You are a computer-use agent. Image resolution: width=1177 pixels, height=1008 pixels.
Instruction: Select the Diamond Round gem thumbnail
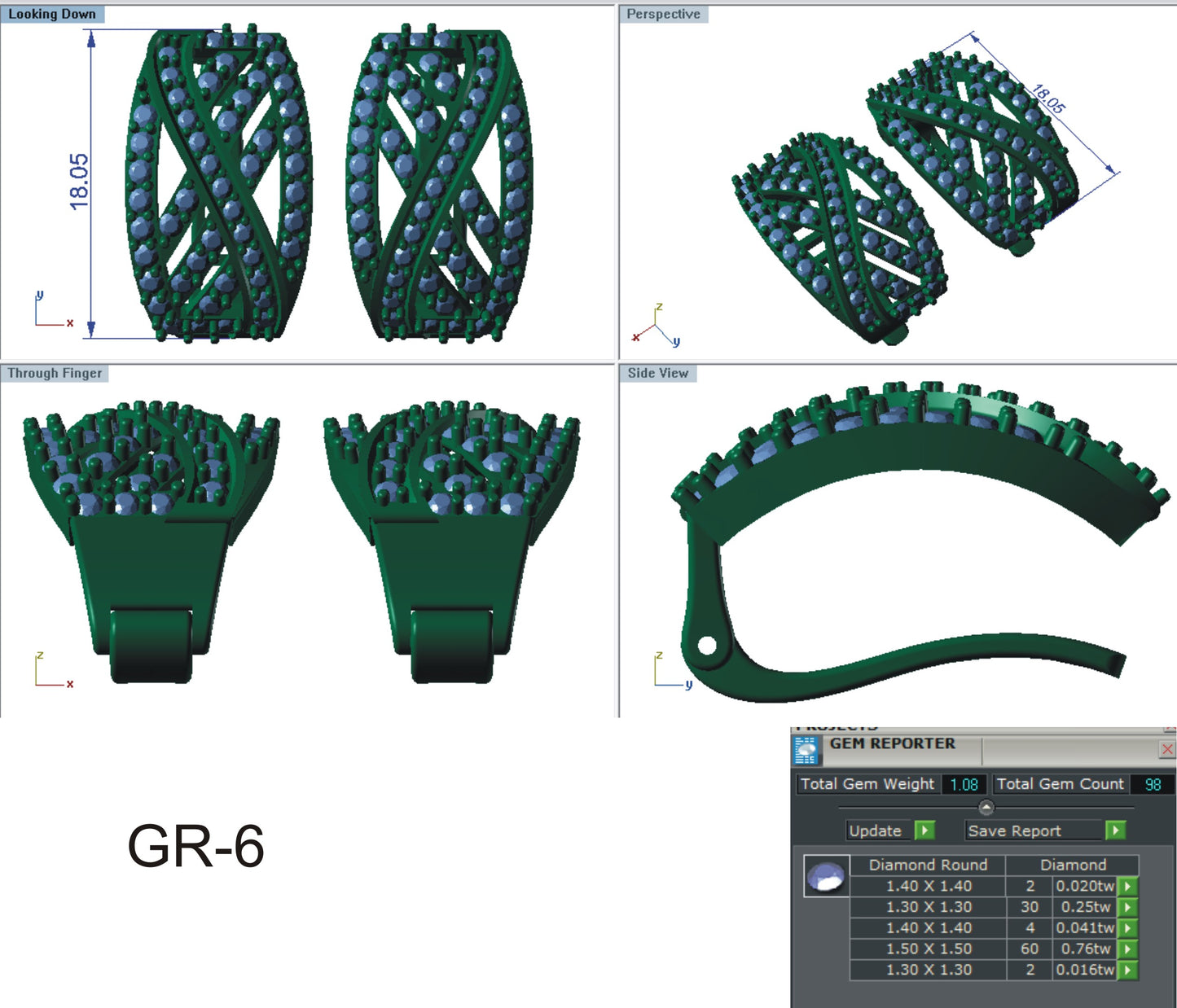click(x=825, y=875)
